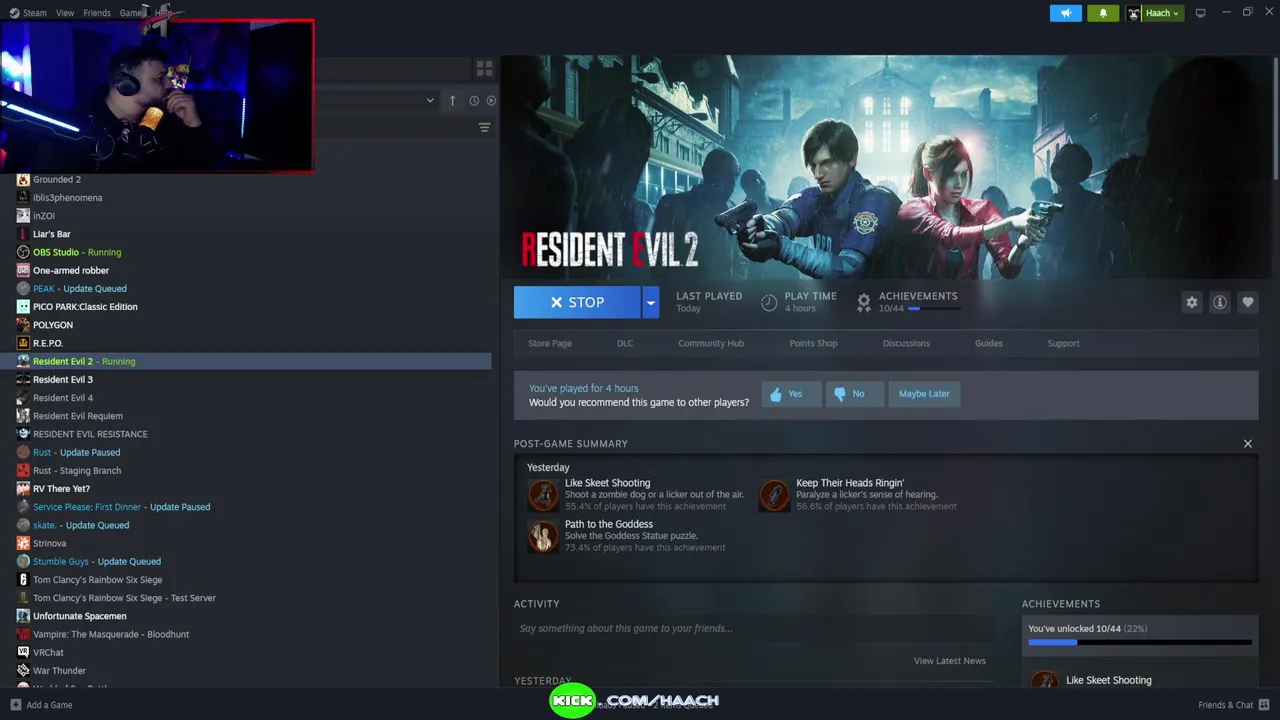Show recent games clock filter
The width and height of the screenshot is (1280, 720).
click(474, 100)
